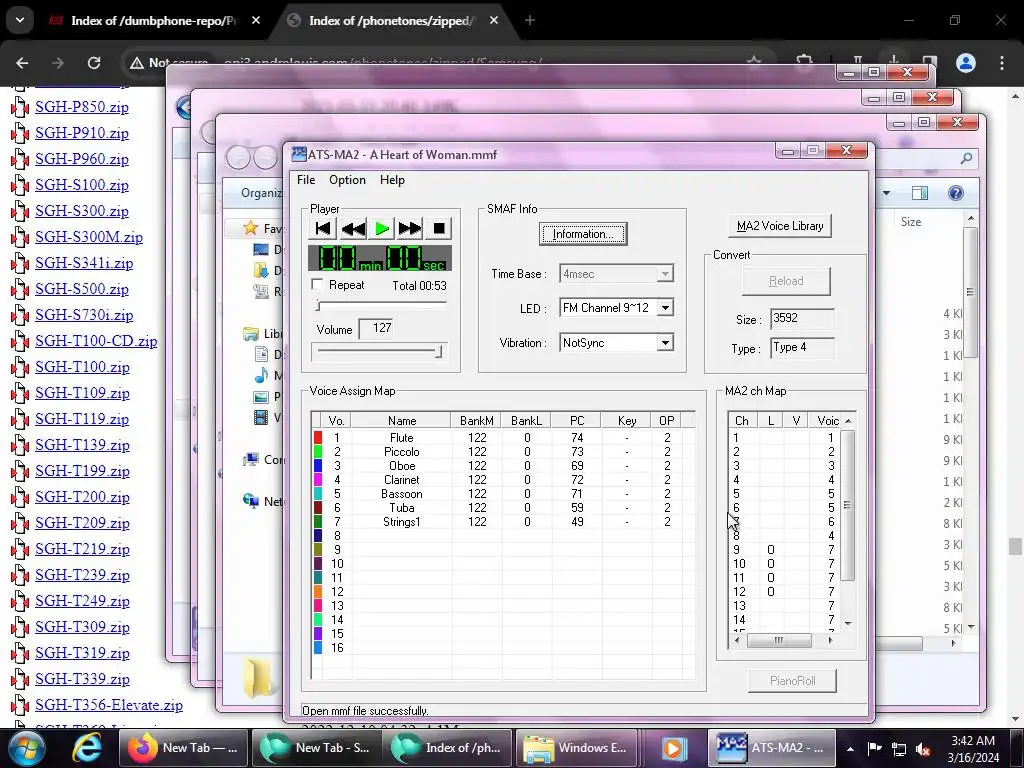Image resolution: width=1024 pixels, height=768 pixels.
Task: Select the Flute voice row
Action: (x=503, y=438)
